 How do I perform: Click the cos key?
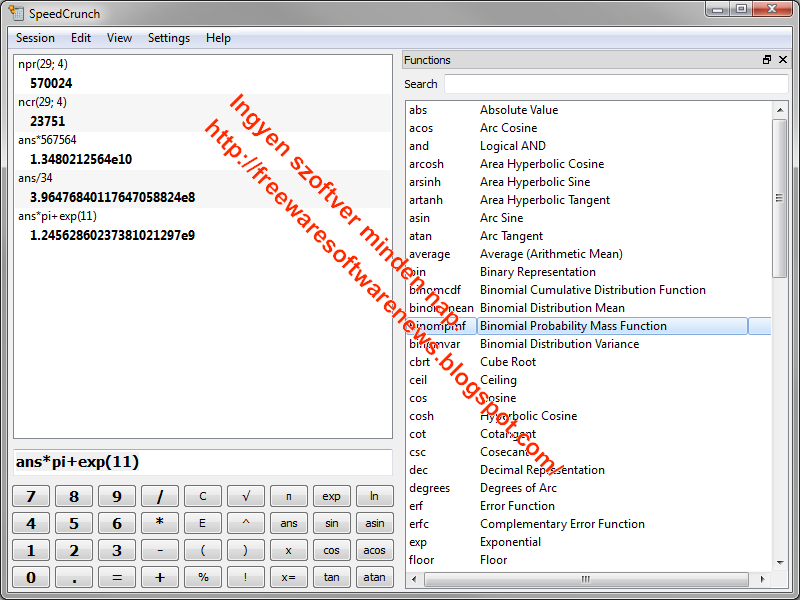pos(332,550)
